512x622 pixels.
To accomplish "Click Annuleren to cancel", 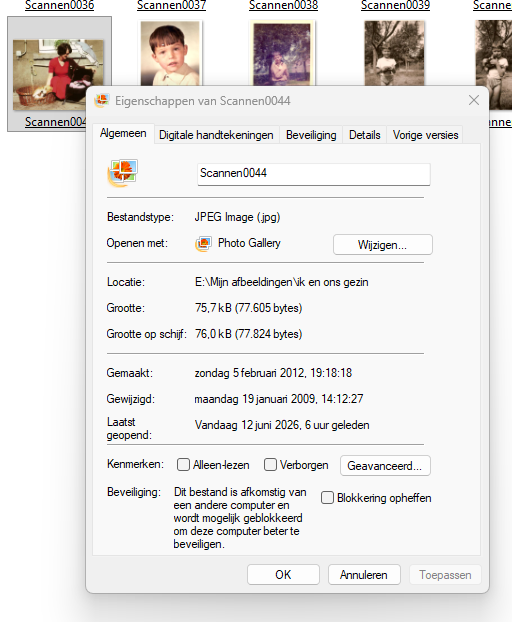I will [x=364, y=574].
